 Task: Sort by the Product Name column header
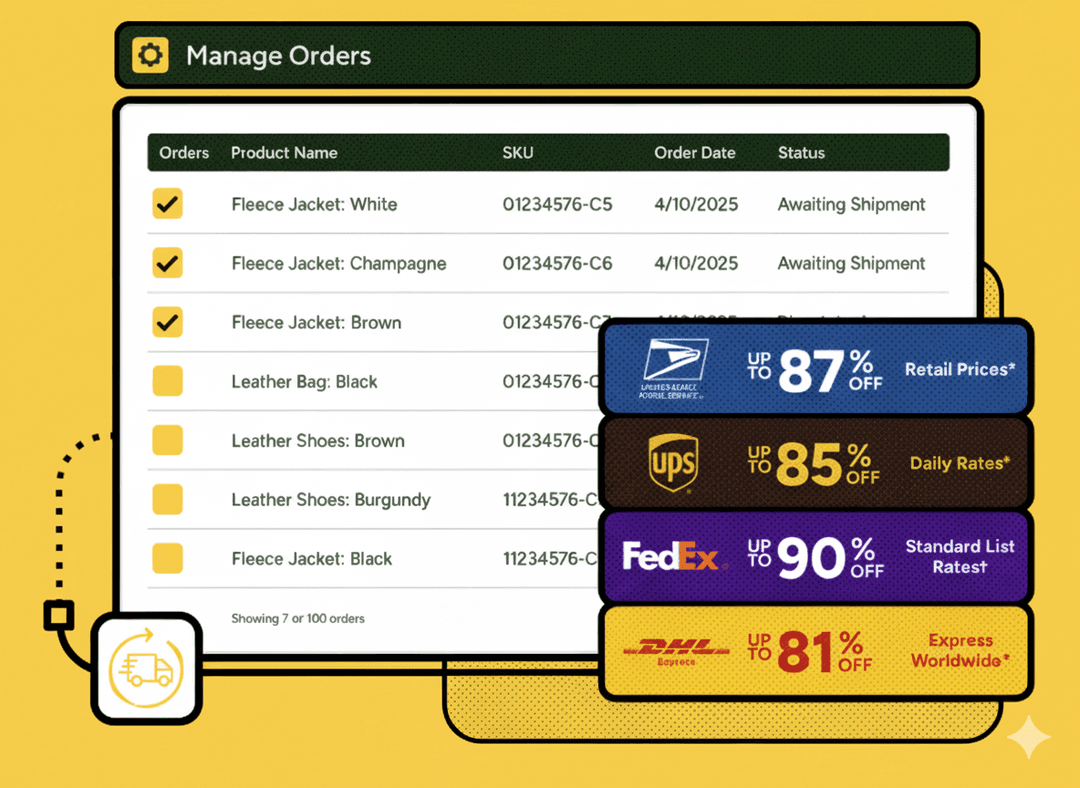(284, 153)
